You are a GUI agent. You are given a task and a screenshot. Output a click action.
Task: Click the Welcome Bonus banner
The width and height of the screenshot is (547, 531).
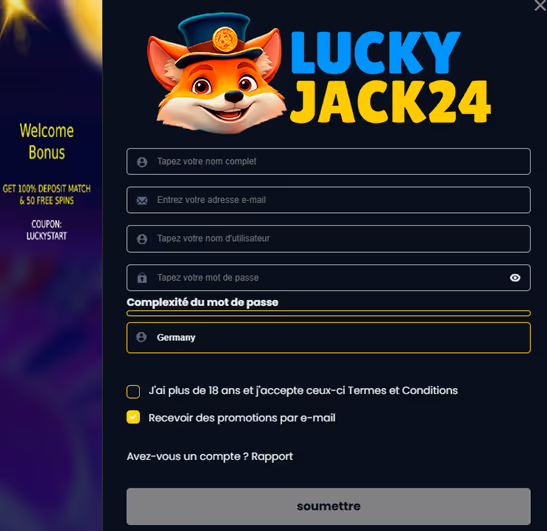pos(47,142)
